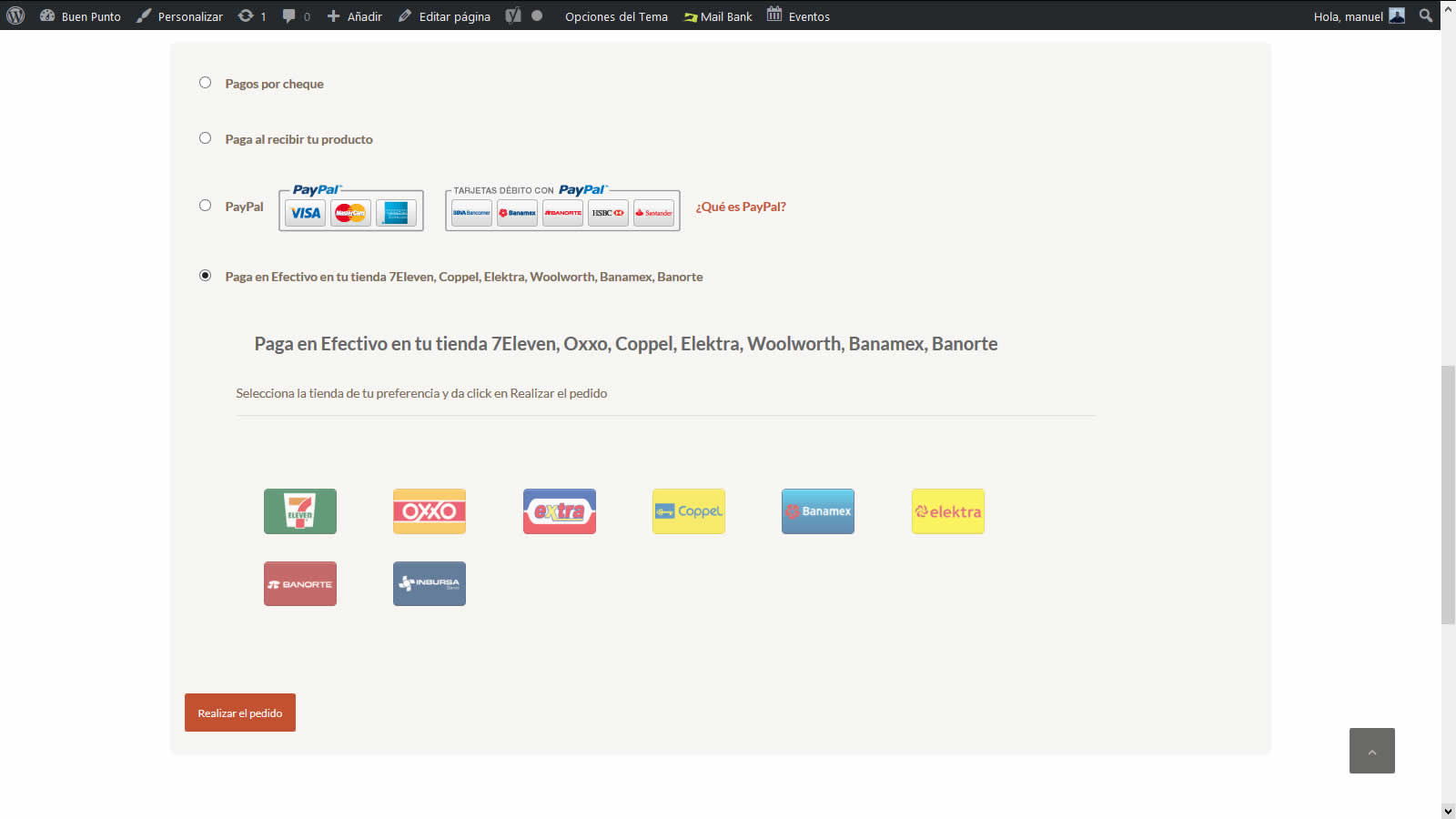The height and width of the screenshot is (819, 1456).
Task: Open the Yoast SEO icon
Action: [x=513, y=15]
